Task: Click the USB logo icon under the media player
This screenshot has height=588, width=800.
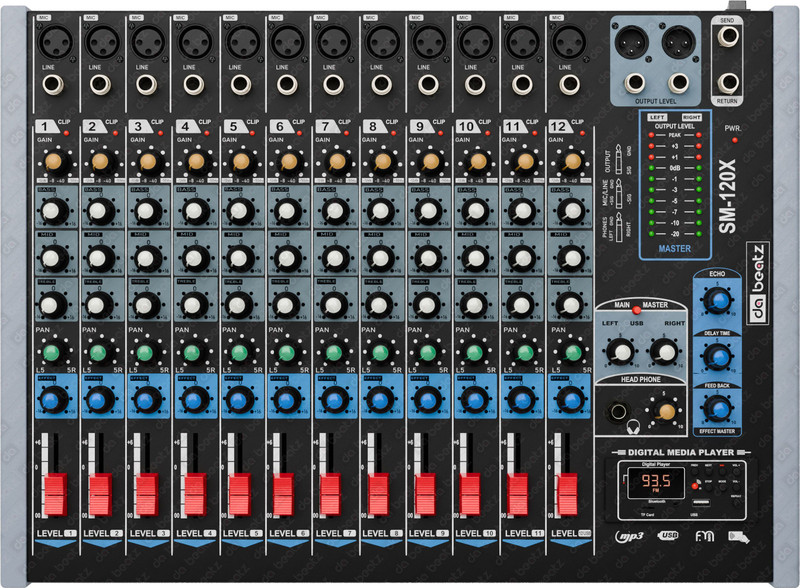Action: [668, 535]
